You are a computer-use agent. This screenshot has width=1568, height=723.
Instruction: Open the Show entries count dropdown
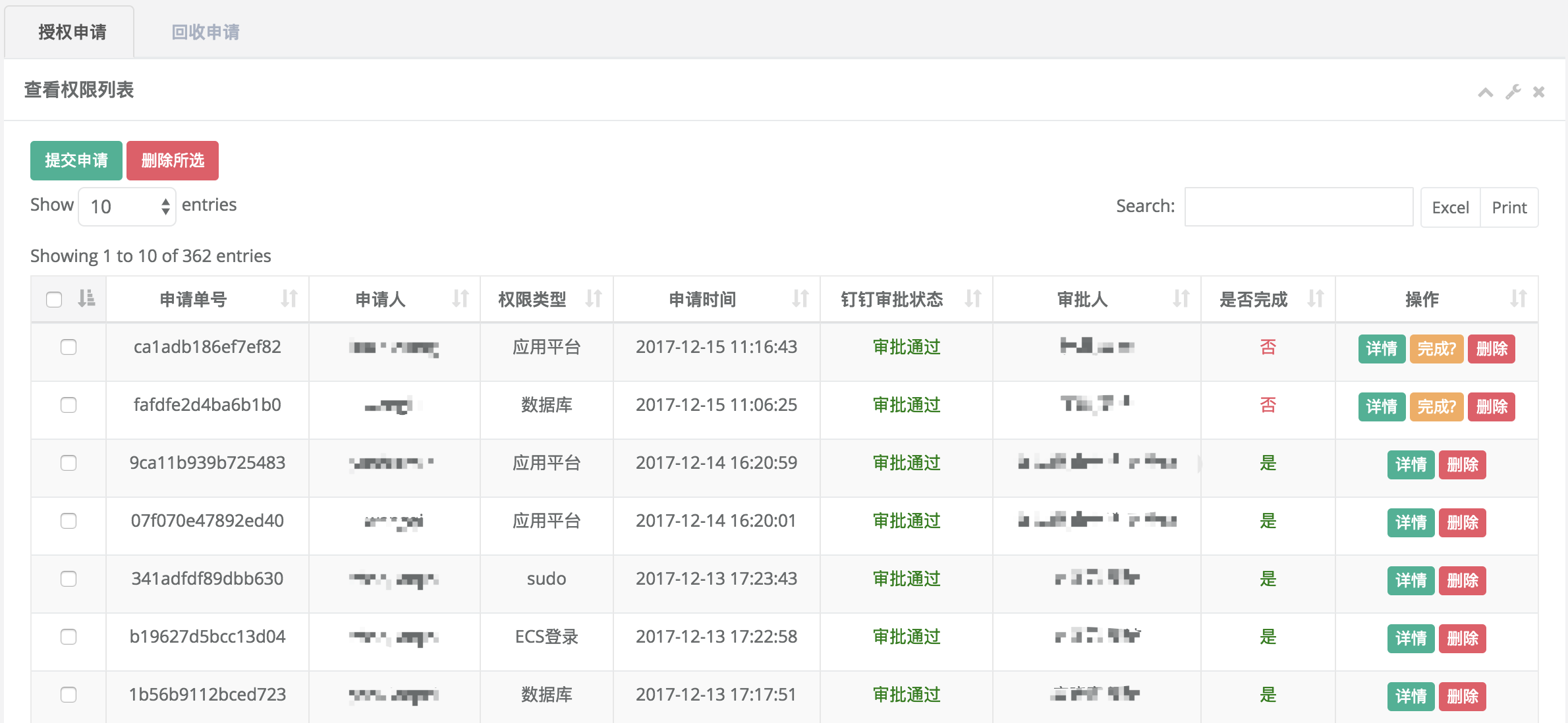(x=127, y=207)
